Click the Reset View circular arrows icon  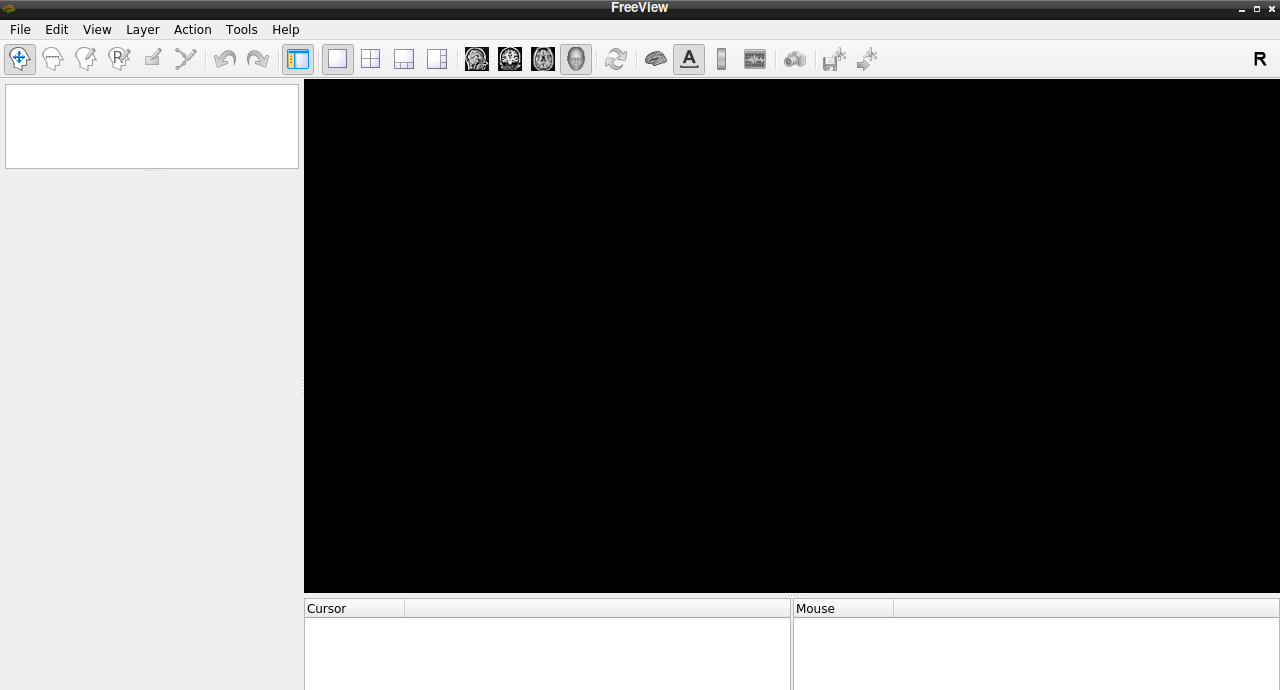[616, 60]
